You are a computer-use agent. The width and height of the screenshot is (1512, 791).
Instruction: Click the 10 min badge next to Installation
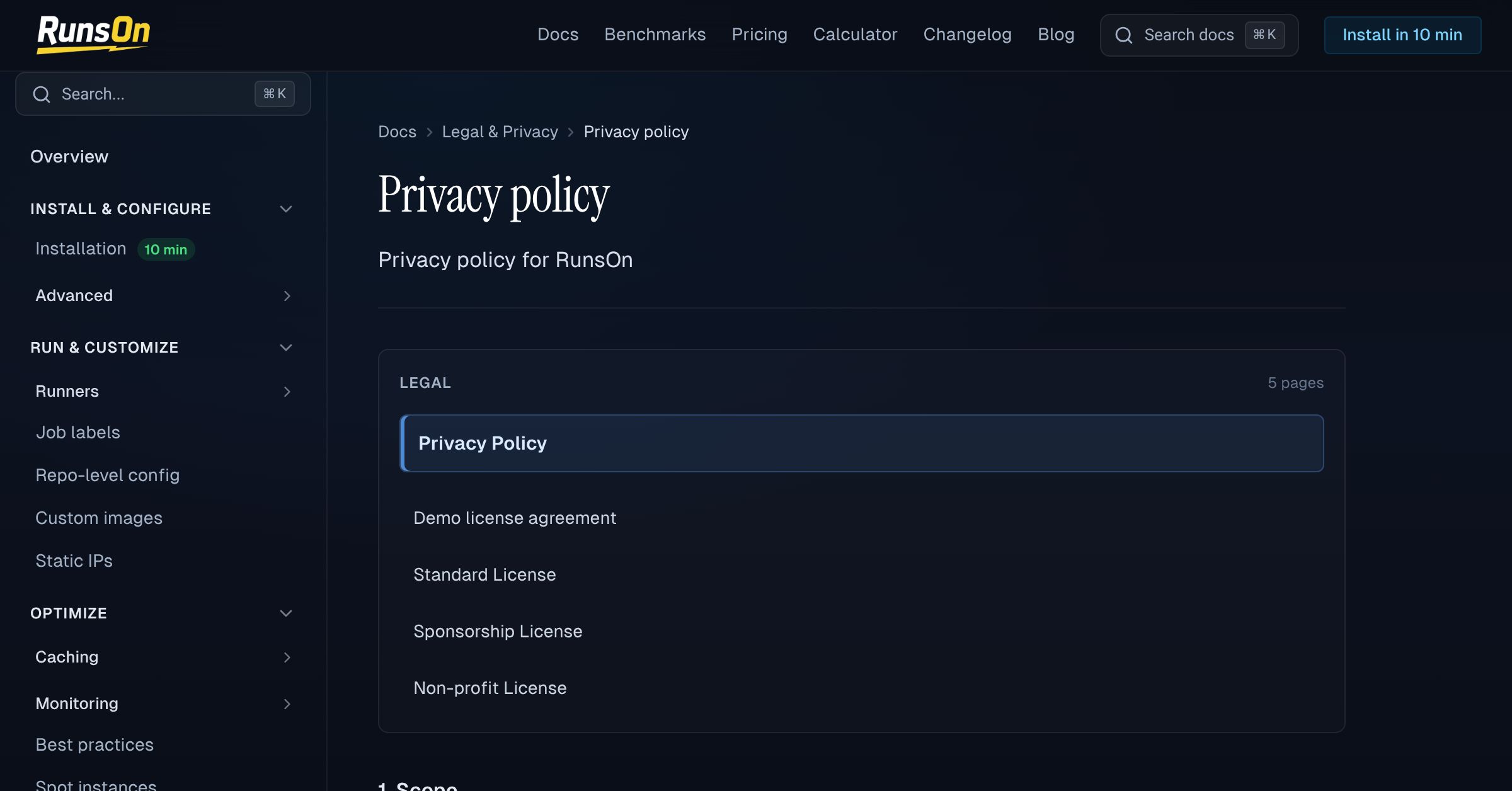coord(166,249)
